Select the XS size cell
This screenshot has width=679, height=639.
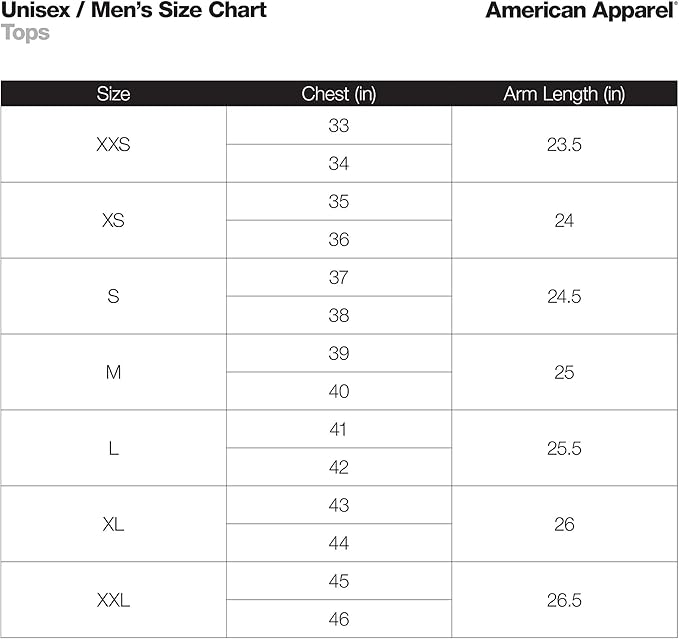click(x=113, y=220)
